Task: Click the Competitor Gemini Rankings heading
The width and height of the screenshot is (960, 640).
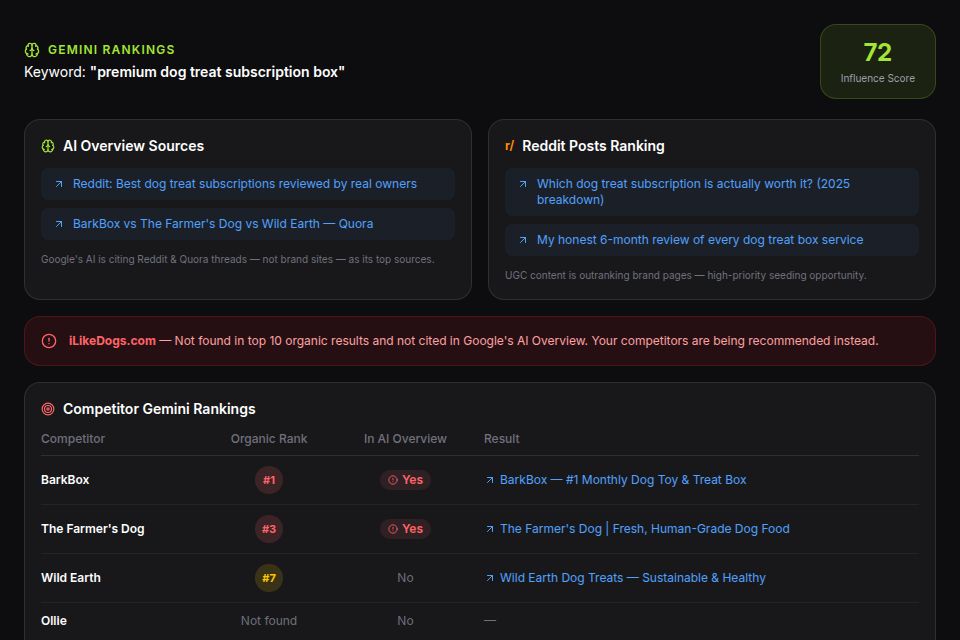Action: [159, 409]
